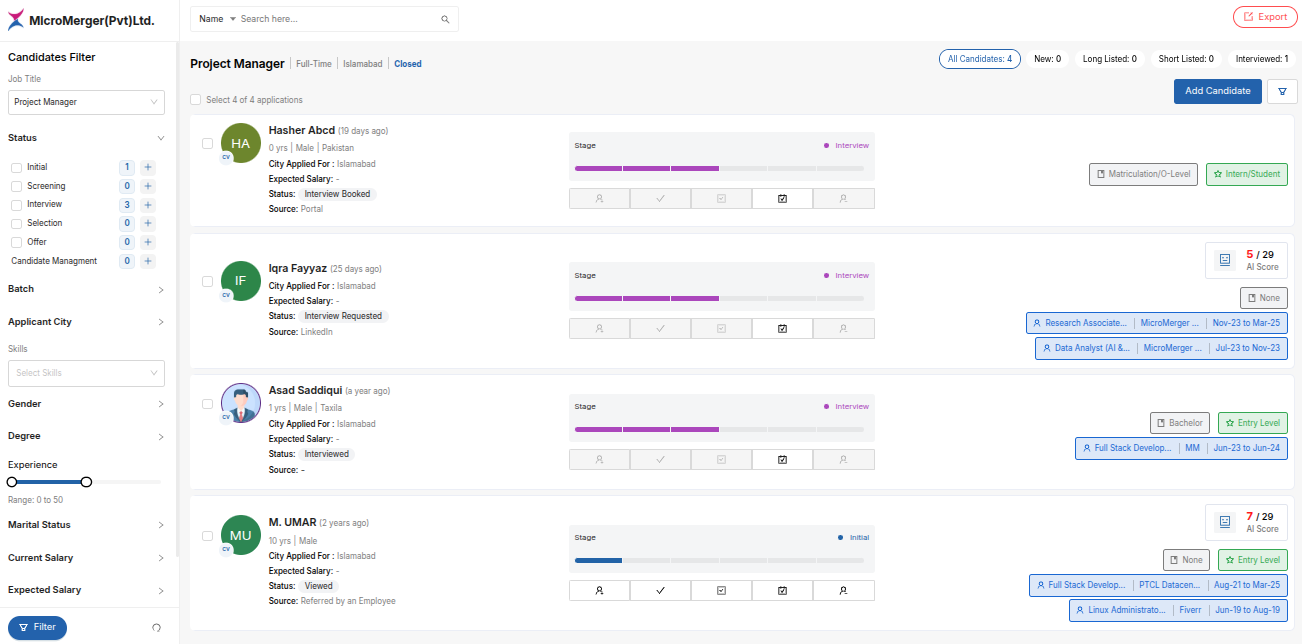Click the Export button
This screenshot has width=1302, height=644.
[1264, 17]
